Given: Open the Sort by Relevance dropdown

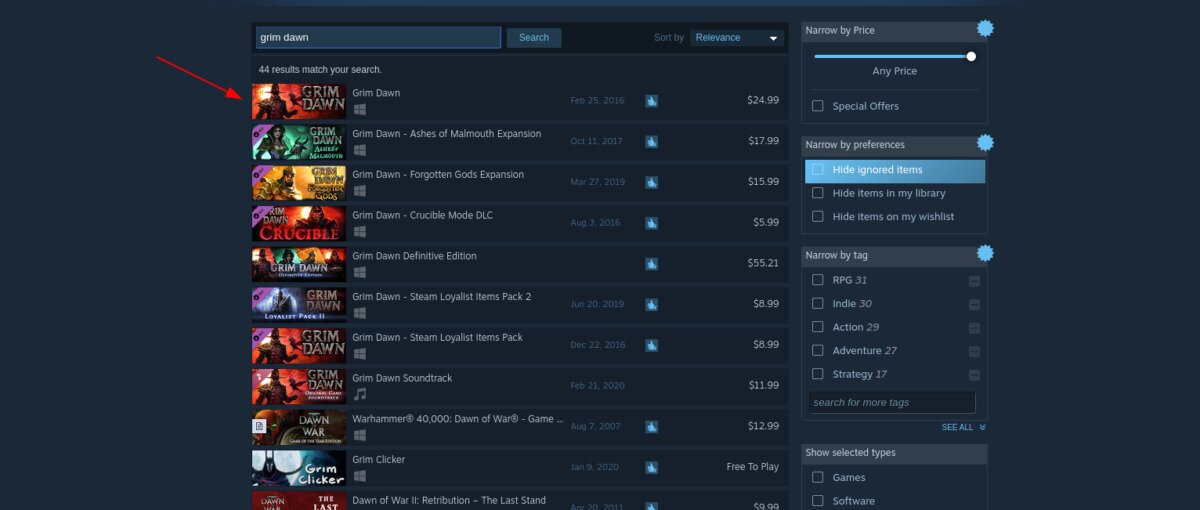Looking at the screenshot, I should [736, 38].
